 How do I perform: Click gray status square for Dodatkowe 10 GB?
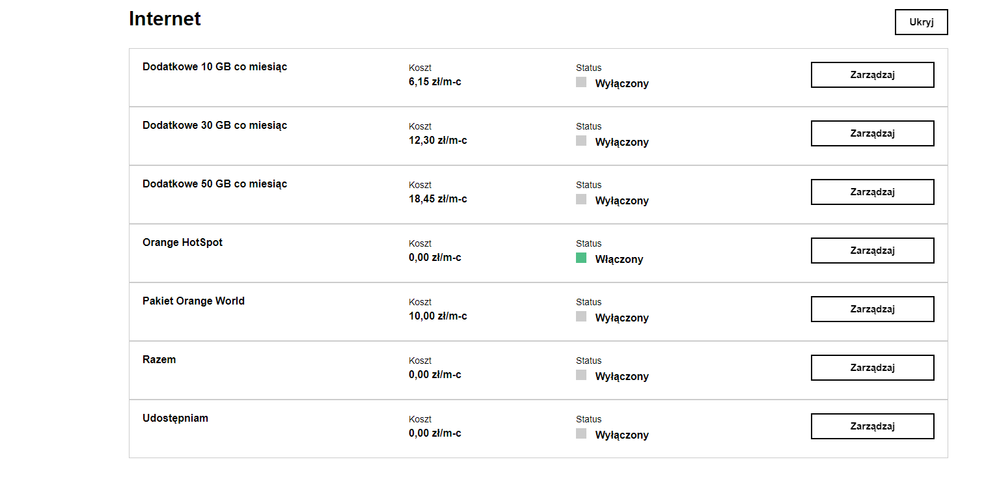pyautogui.click(x=581, y=83)
